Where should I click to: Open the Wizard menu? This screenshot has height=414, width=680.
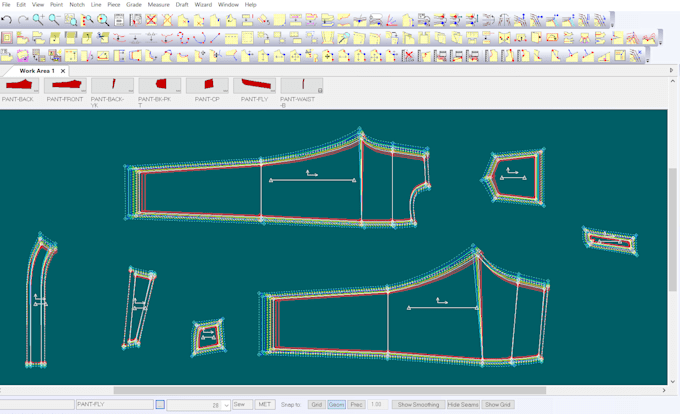(x=203, y=4)
